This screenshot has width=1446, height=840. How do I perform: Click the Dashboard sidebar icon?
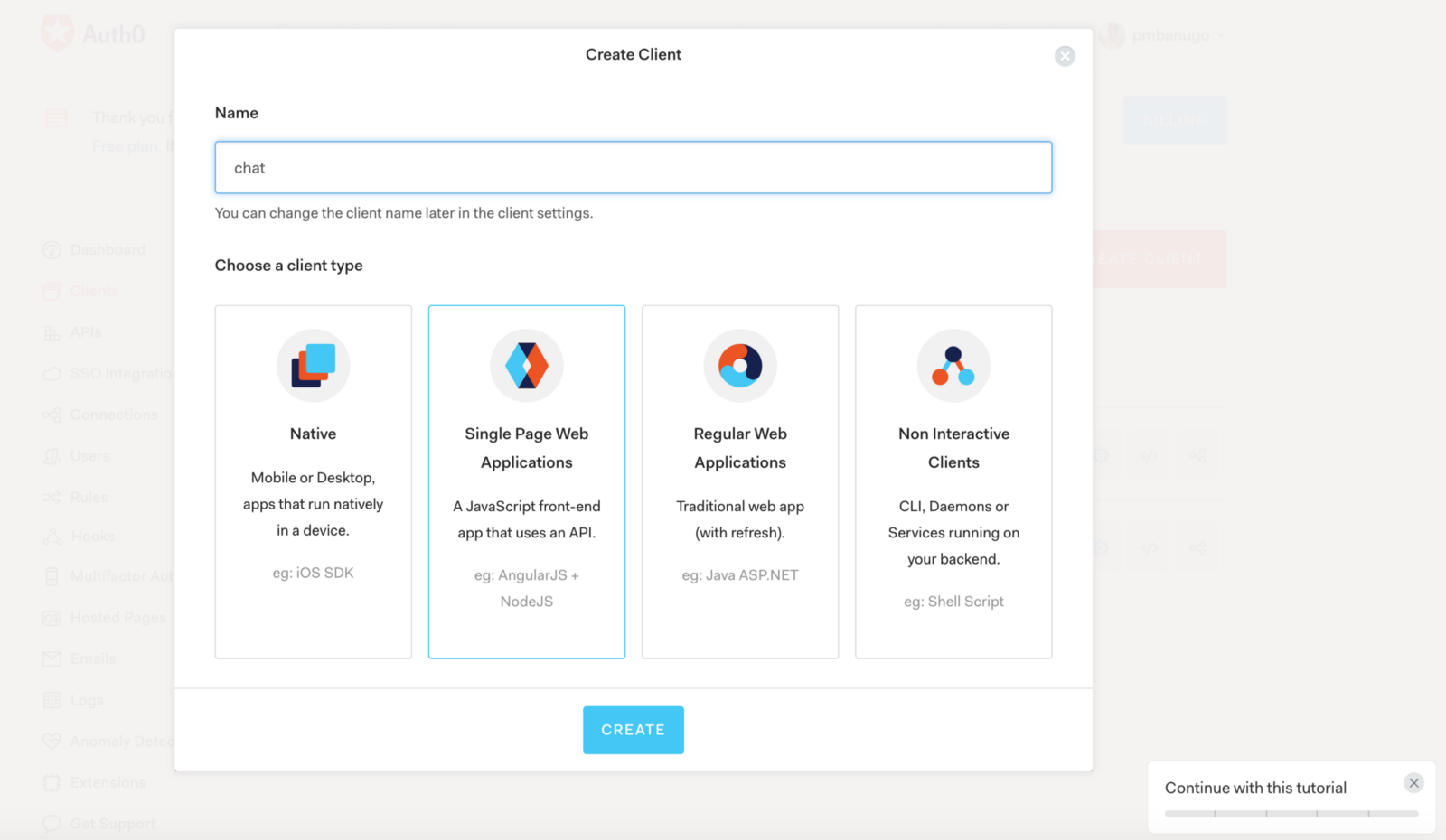52,249
